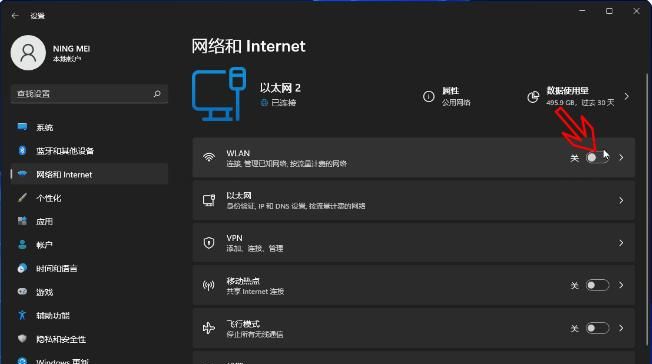The width and height of the screenshot is (652, 364).
Task: Click the account person icon in the sidebar
Action: (x=22, y=244)
